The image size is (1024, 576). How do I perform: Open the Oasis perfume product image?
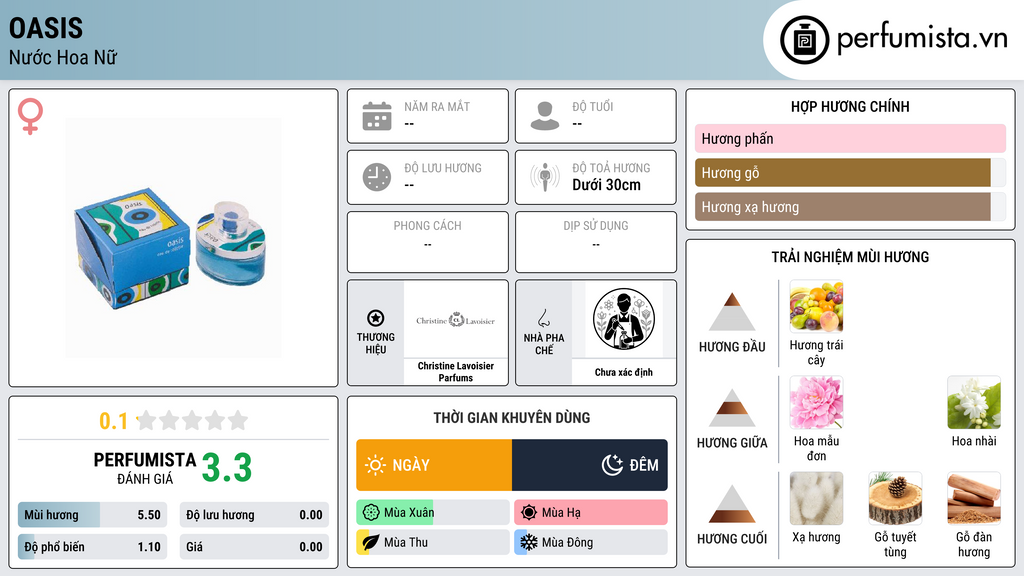(173, 238)
